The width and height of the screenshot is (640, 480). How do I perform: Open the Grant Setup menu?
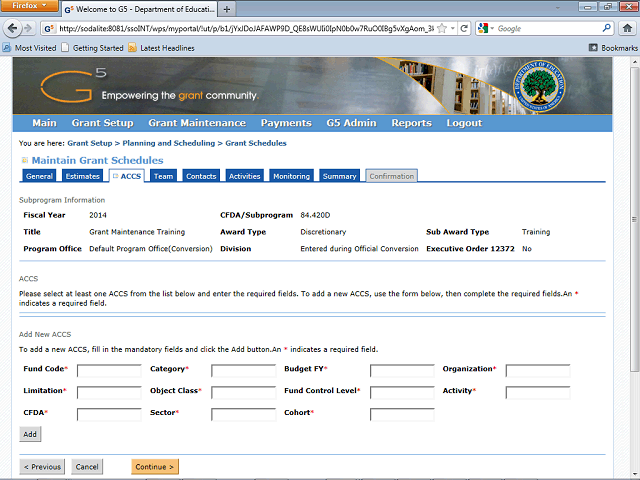click(102, 123)
